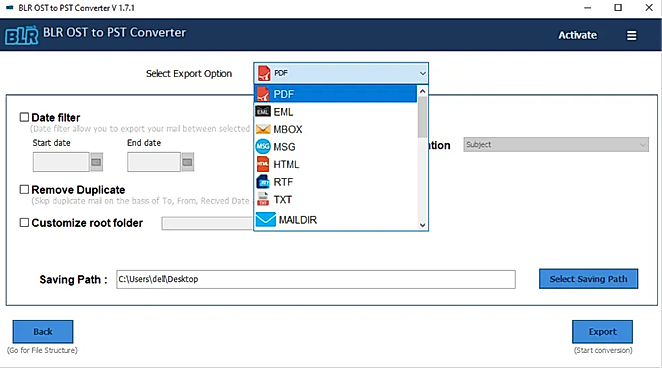Image resolution: width=662 pixels, height=368 pixels.
Task: Select the TXT file icon
Action: pyautogui.click(x=263, y=199)
